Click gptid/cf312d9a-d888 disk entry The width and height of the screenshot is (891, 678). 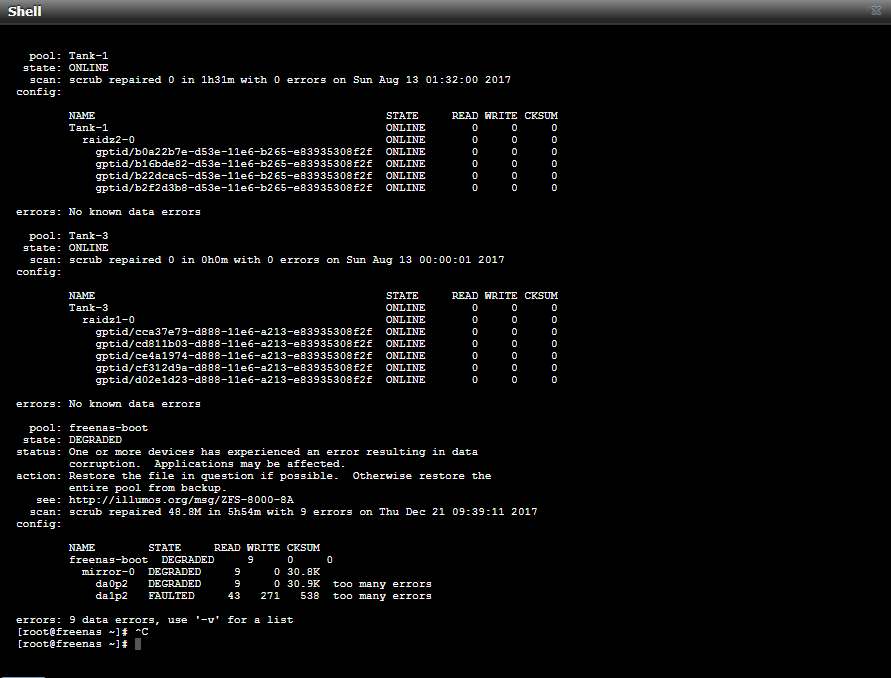coord(234,368)
